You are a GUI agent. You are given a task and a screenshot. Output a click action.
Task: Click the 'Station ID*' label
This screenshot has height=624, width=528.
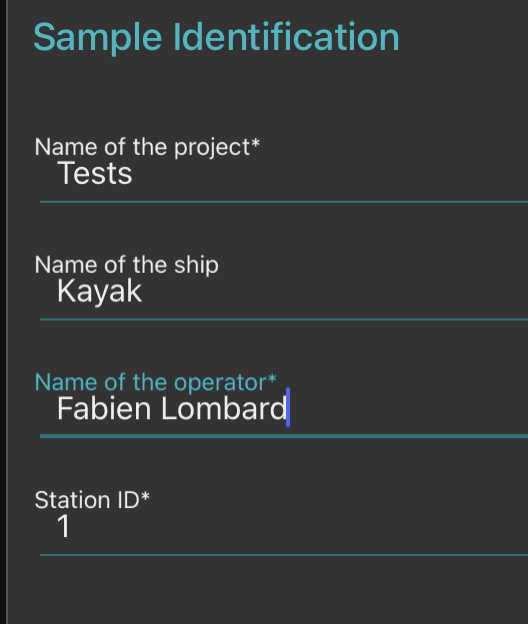click(x=92, y=499)
